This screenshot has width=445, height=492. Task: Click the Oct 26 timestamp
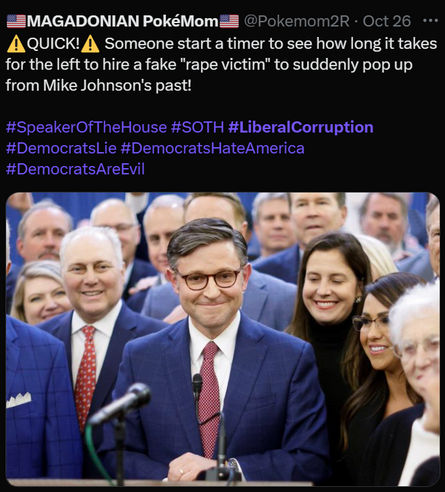(x=386, y=21)
